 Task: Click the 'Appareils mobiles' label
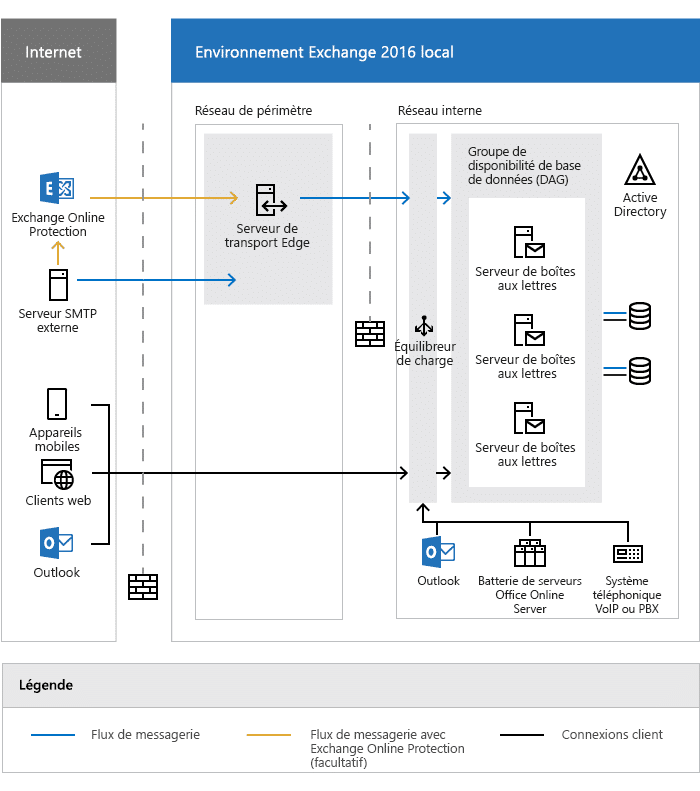55,439
